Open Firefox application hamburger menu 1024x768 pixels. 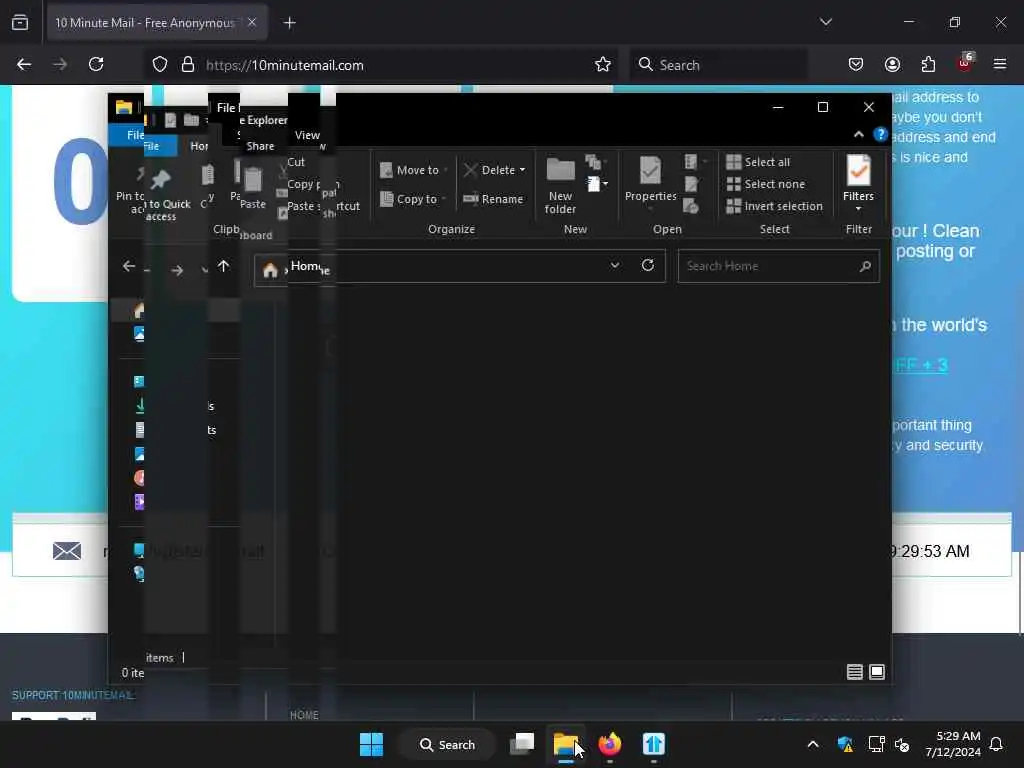pyautogui.click(x=1000, y=64)
